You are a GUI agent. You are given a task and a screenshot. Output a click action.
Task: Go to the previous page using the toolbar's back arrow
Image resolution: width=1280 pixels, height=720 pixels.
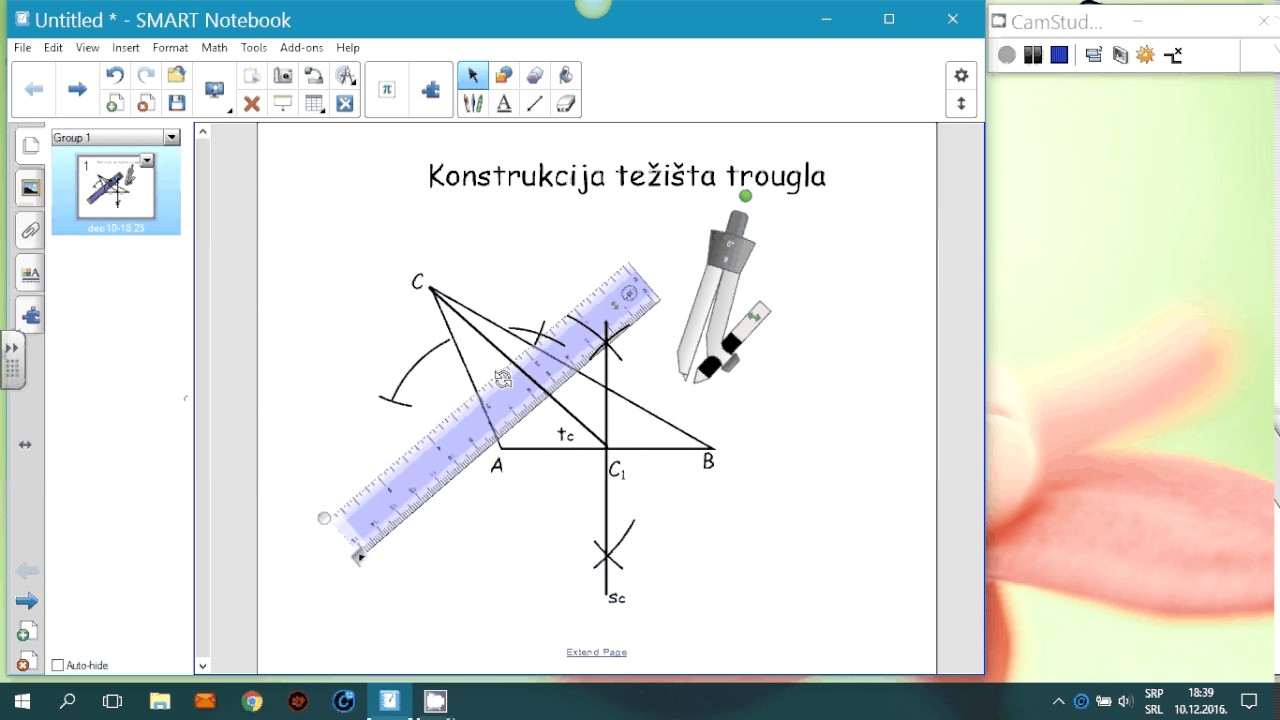click(34, 89)
